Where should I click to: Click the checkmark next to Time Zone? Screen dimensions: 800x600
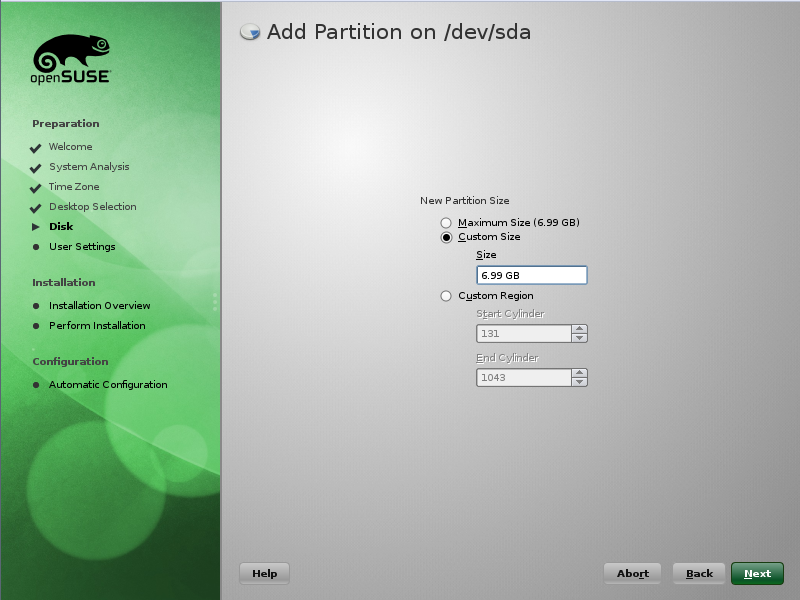click(x=35, y=188)
